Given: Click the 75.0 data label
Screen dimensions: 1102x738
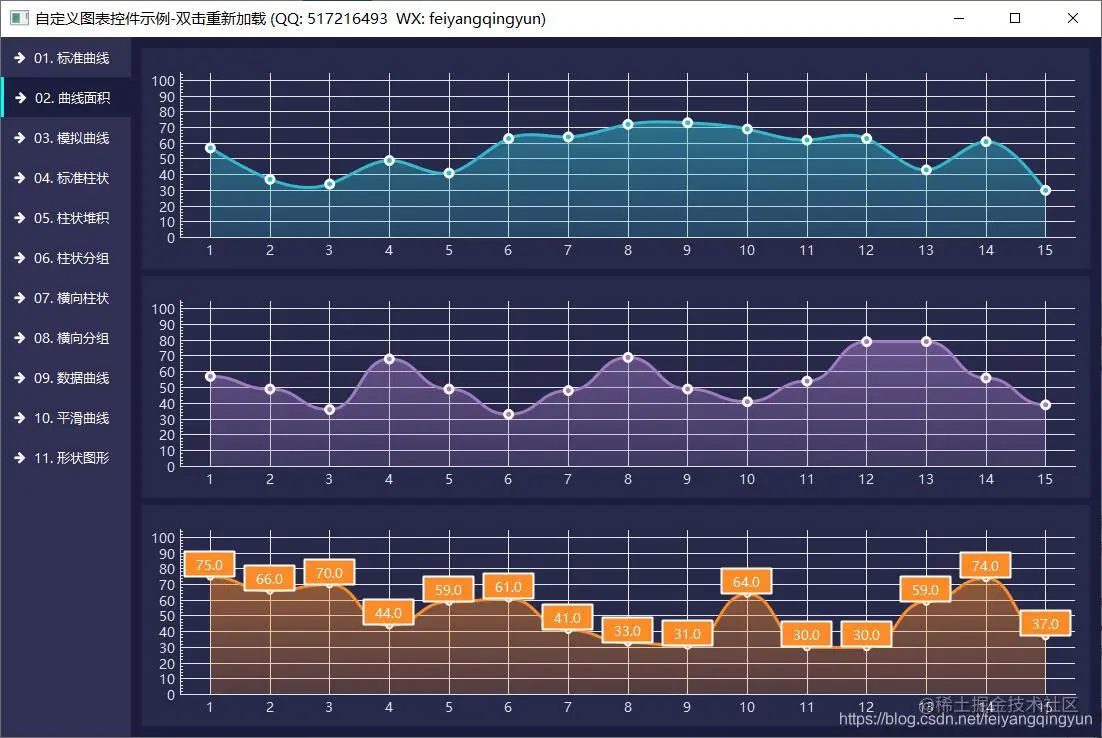Looking at the screenshot, I should (x=209, y=564).
